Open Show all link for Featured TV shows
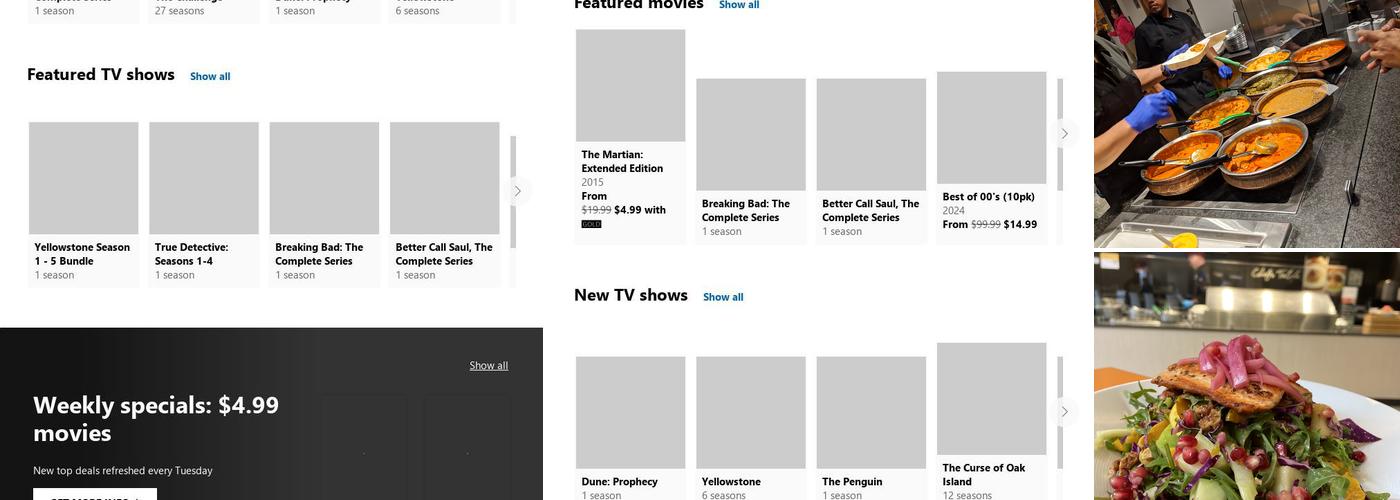The image size is (1400, 500). 210,77
